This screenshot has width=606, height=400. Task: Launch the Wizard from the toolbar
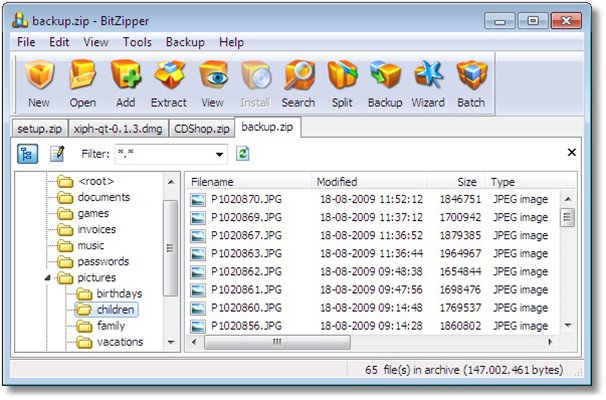(428, 83)
